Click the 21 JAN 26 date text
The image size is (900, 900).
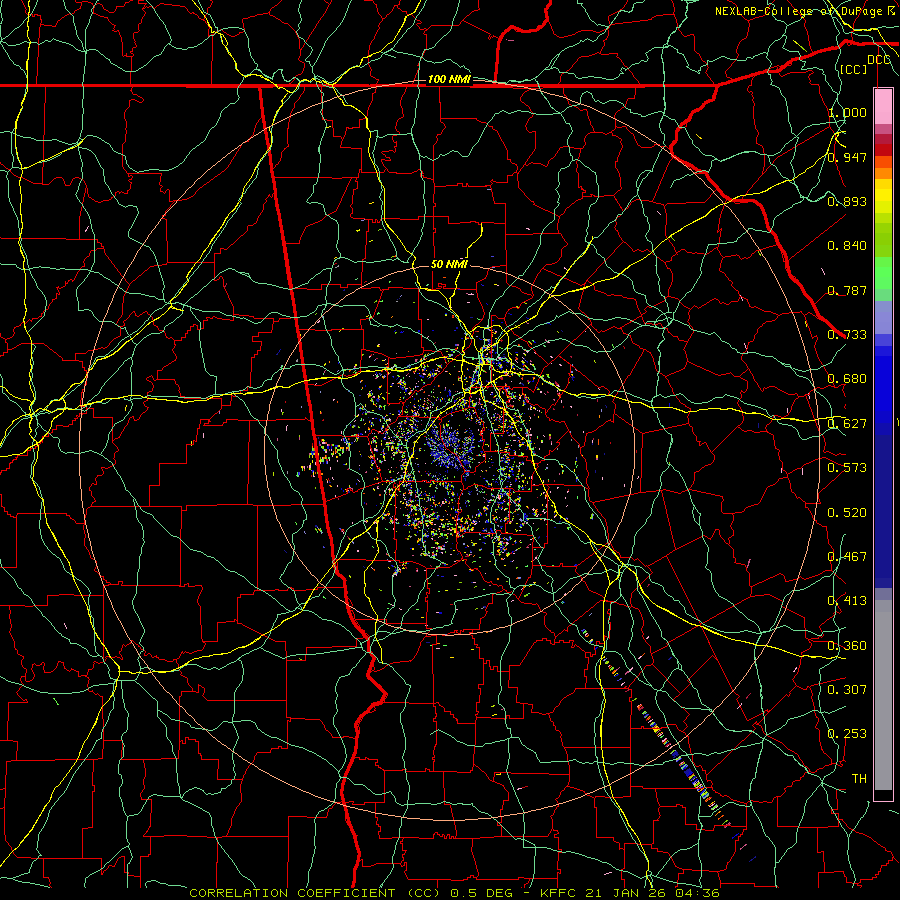click(x=624, y=893)
